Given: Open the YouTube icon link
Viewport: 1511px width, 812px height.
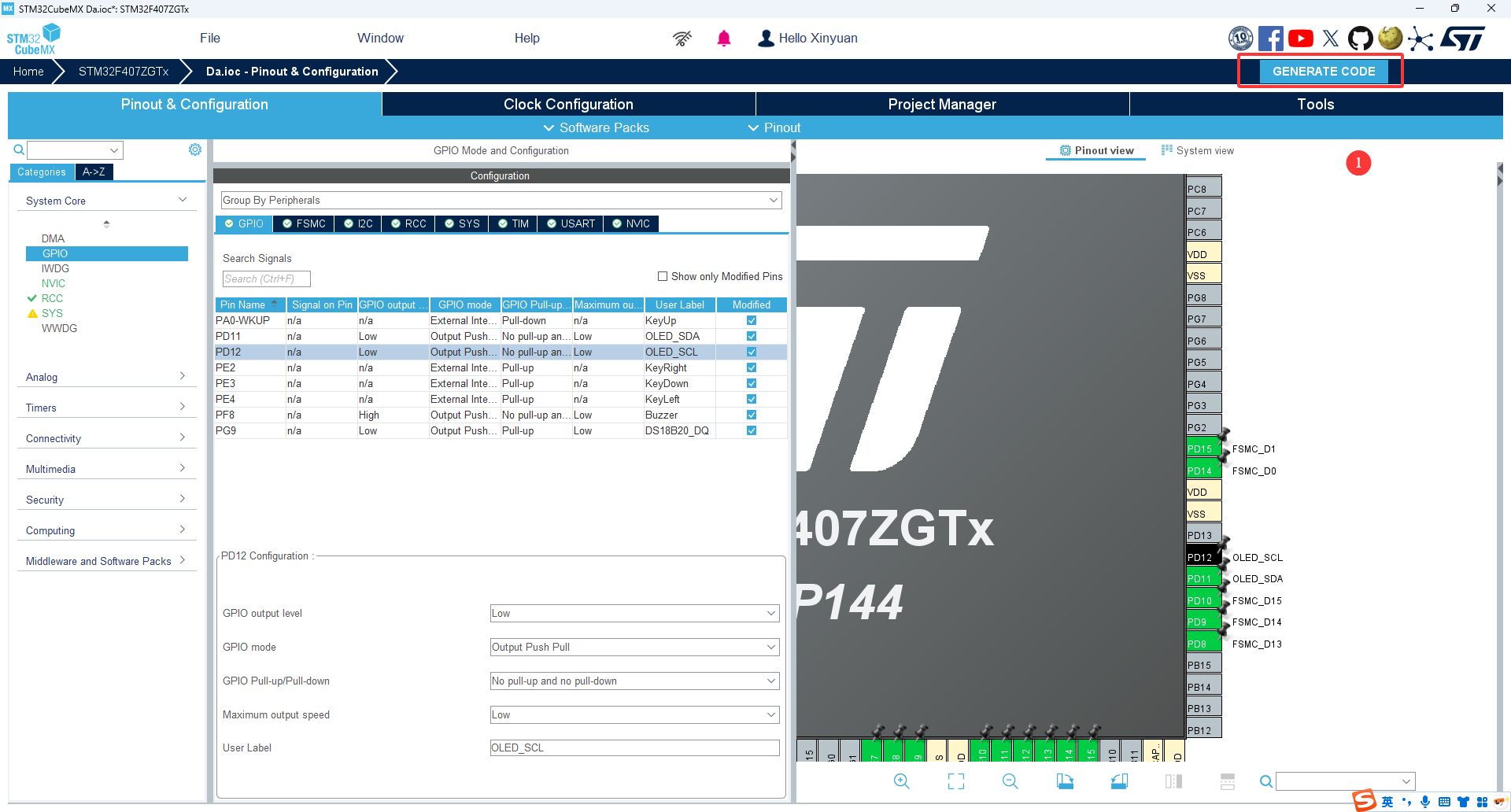Looking at the screenshot, I should [1300, 39].
